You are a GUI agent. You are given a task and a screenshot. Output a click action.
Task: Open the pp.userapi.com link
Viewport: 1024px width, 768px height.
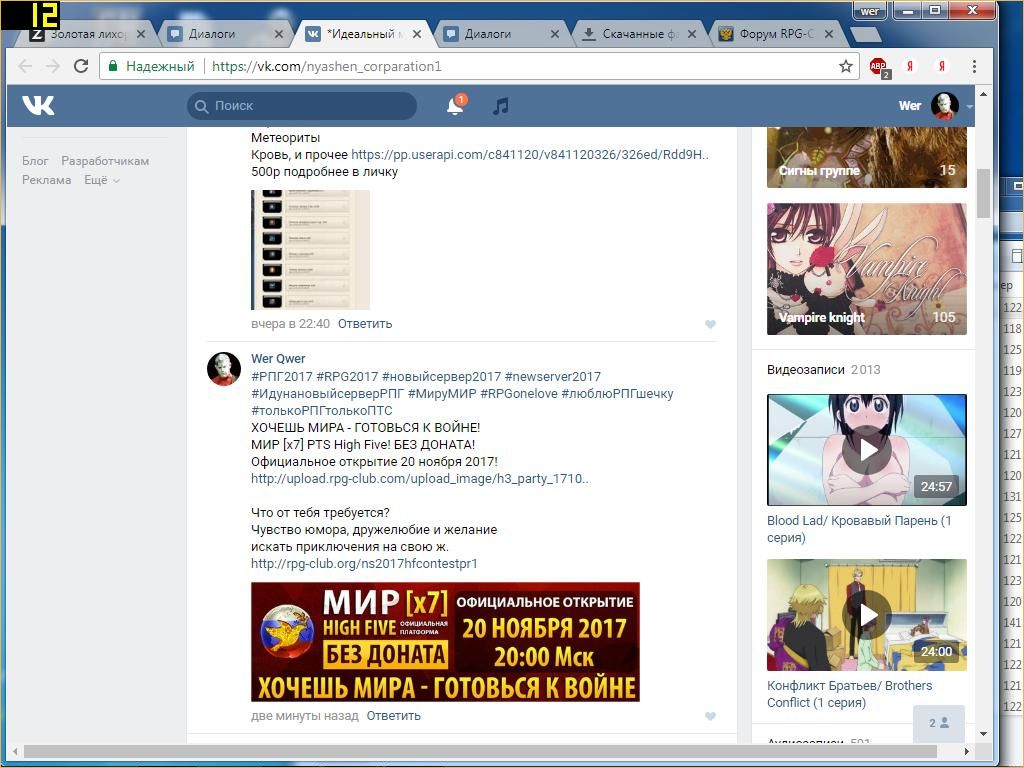[530, 155]
